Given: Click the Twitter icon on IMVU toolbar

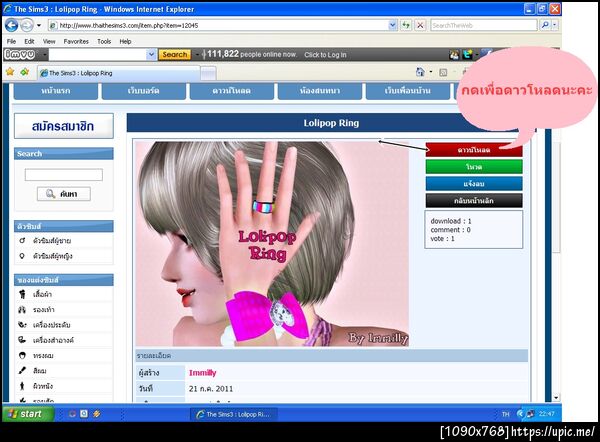Looking at the screenshot, I should [x=467, y=55].
